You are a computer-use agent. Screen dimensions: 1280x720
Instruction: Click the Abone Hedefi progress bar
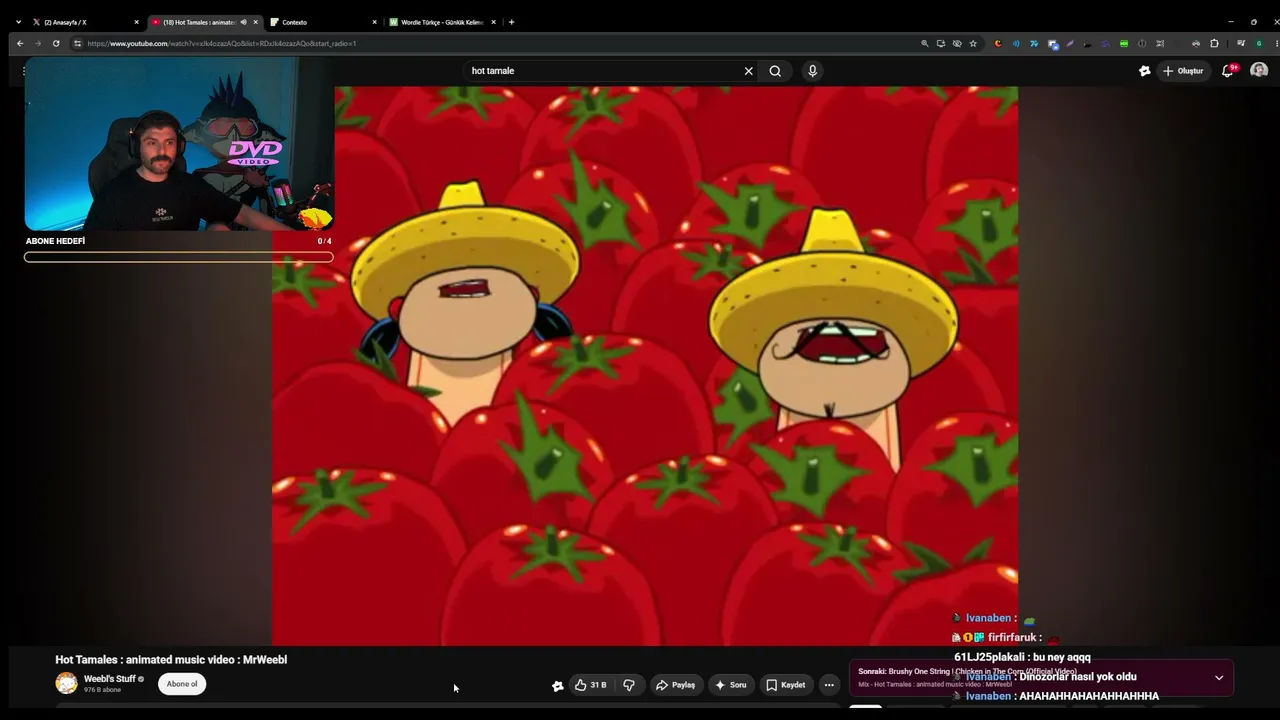pyautogui.click(x=179, y=257)
